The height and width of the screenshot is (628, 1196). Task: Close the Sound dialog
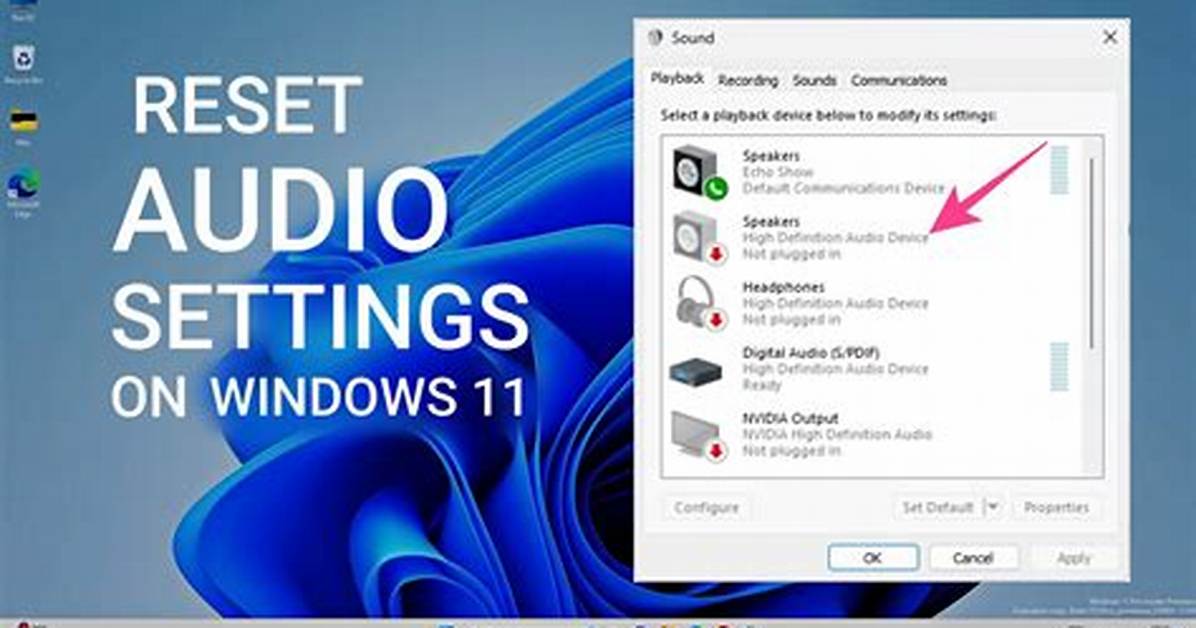coord(1110,37)
